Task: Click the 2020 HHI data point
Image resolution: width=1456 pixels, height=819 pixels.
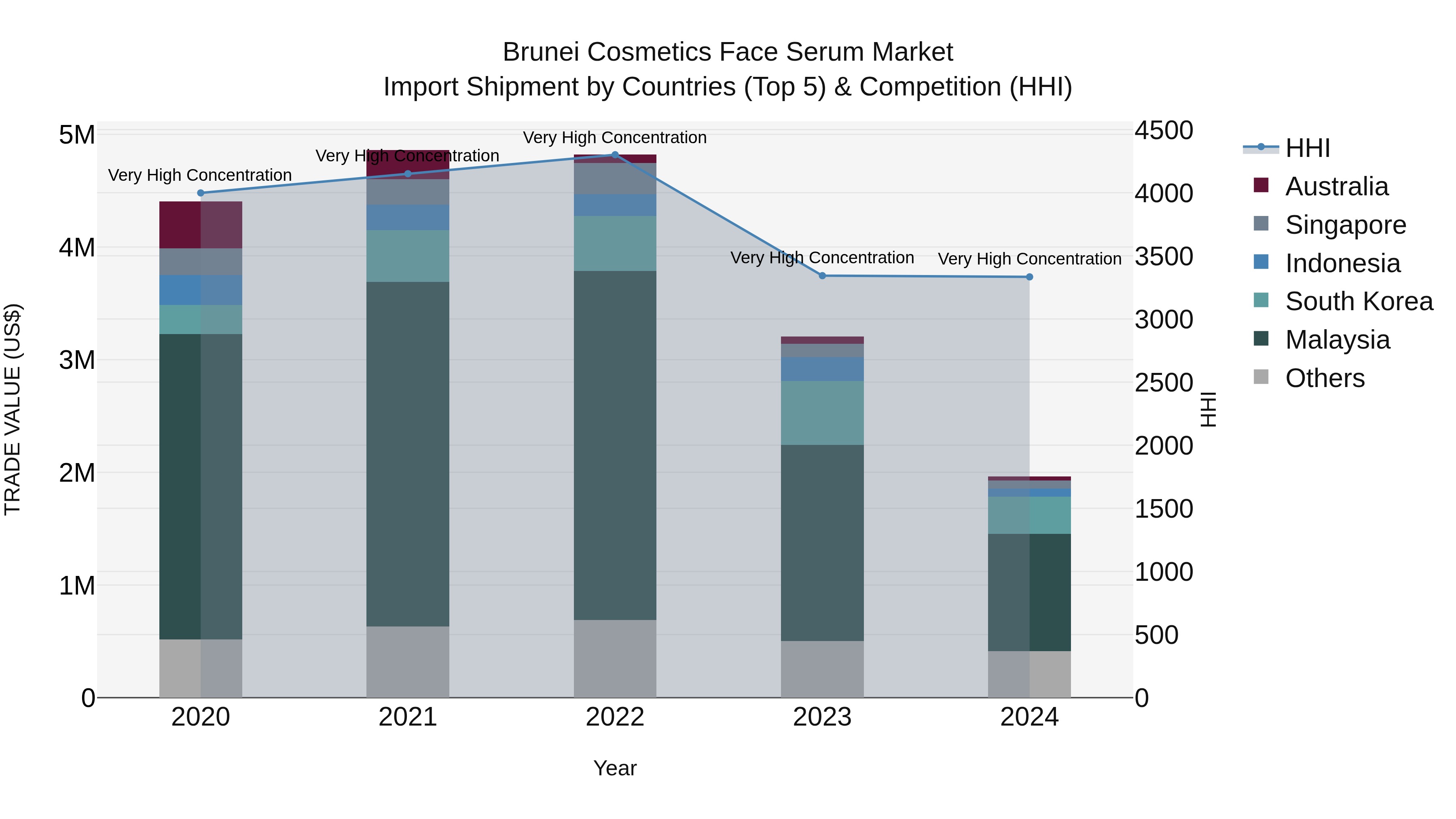Action: pos(201,193)
